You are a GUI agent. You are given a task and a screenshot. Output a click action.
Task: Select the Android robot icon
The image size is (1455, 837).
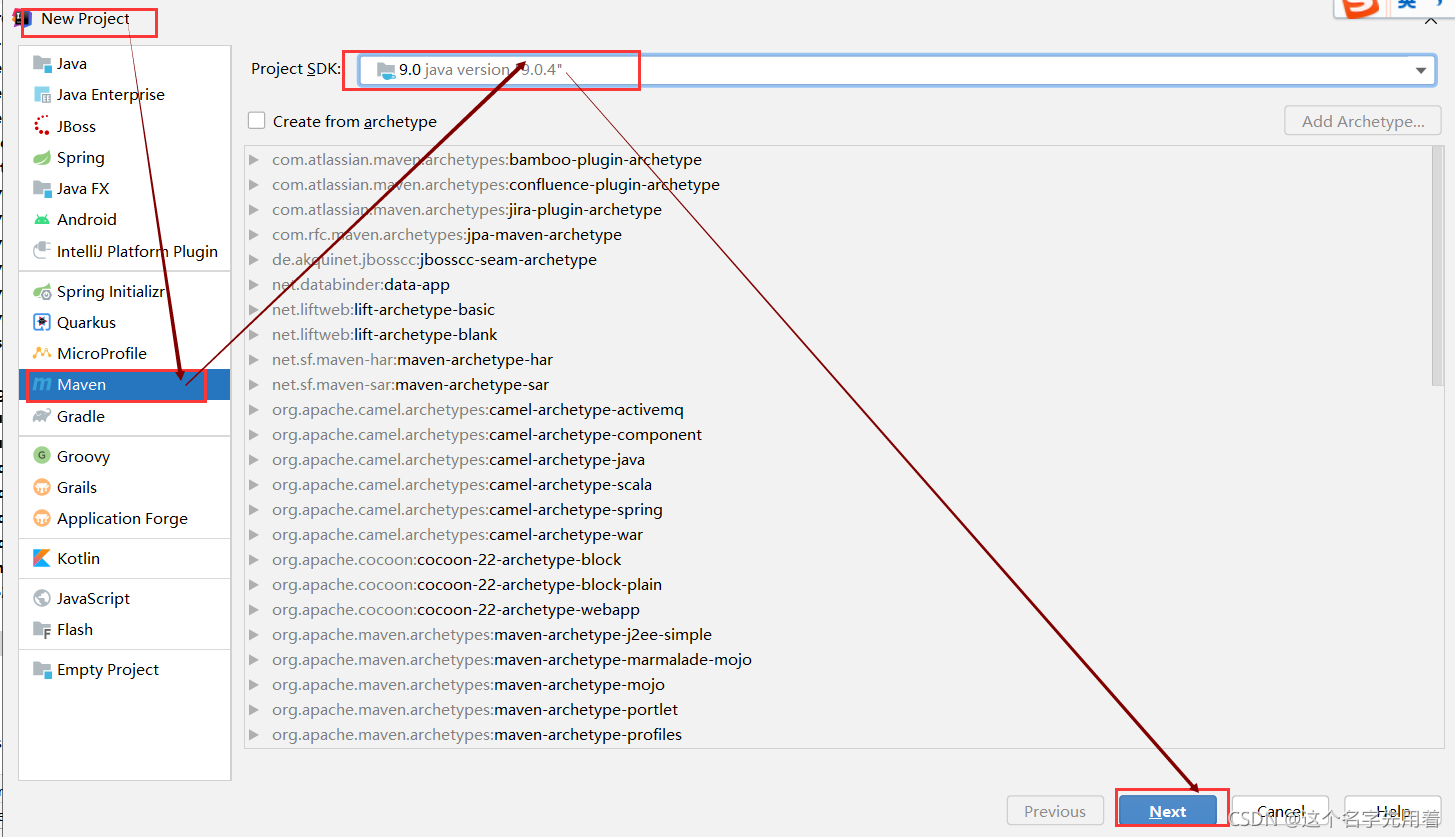42,220
